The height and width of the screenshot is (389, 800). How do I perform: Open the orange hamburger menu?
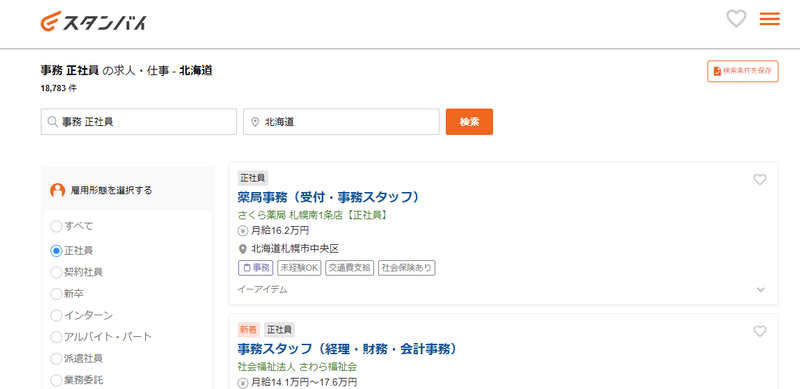pyautogui.click(x=769, y=19)
